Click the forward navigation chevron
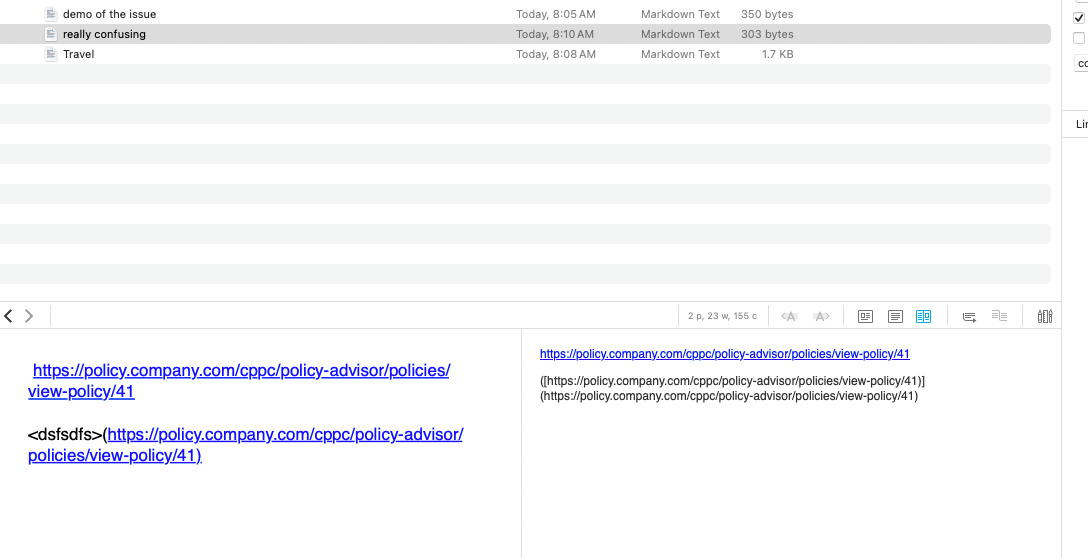 coord(29,316)
